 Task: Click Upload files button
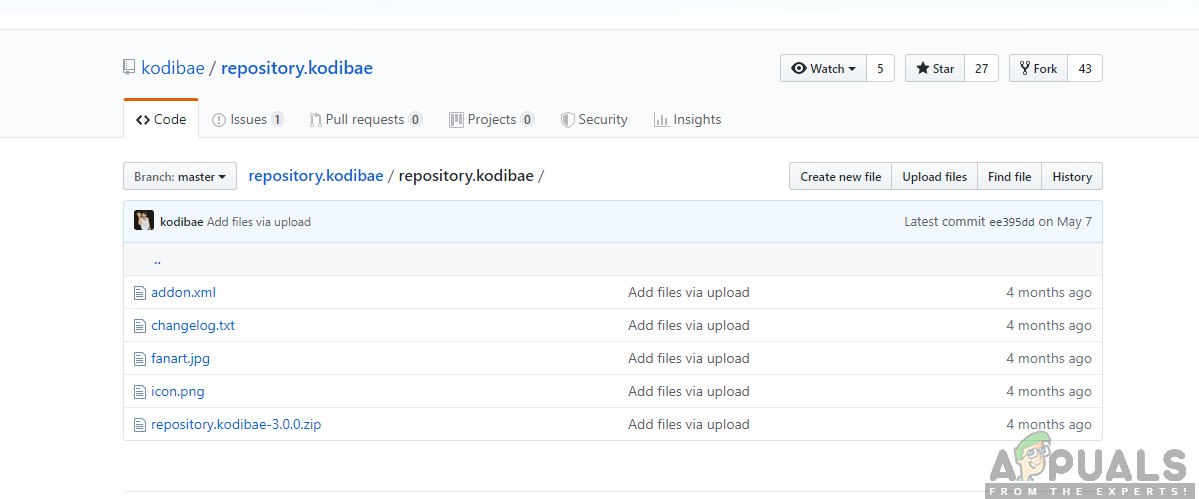[934, 177]
